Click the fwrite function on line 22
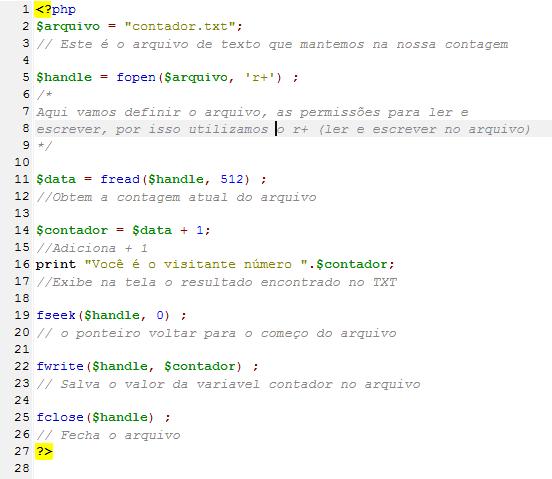Viewport: 552px width, 479px height. click(x=60, y=366)
